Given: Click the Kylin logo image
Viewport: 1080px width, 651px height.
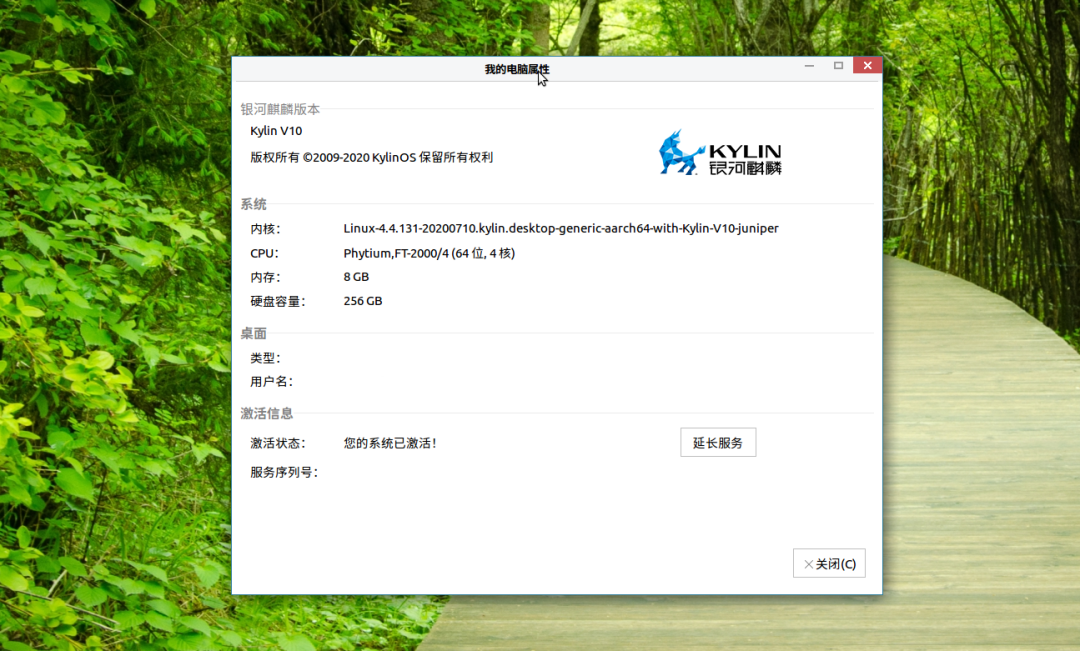Looking at the screenshot, I should tap(719, 153).
